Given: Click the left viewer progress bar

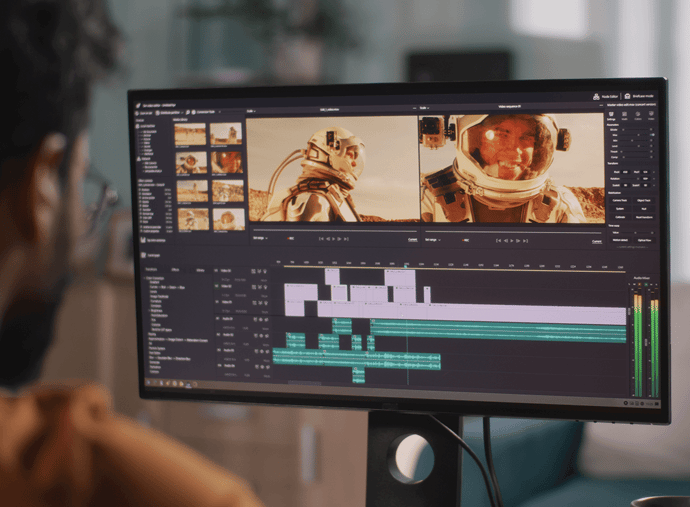Looking at the screenshot, I should tap(334, 230).
